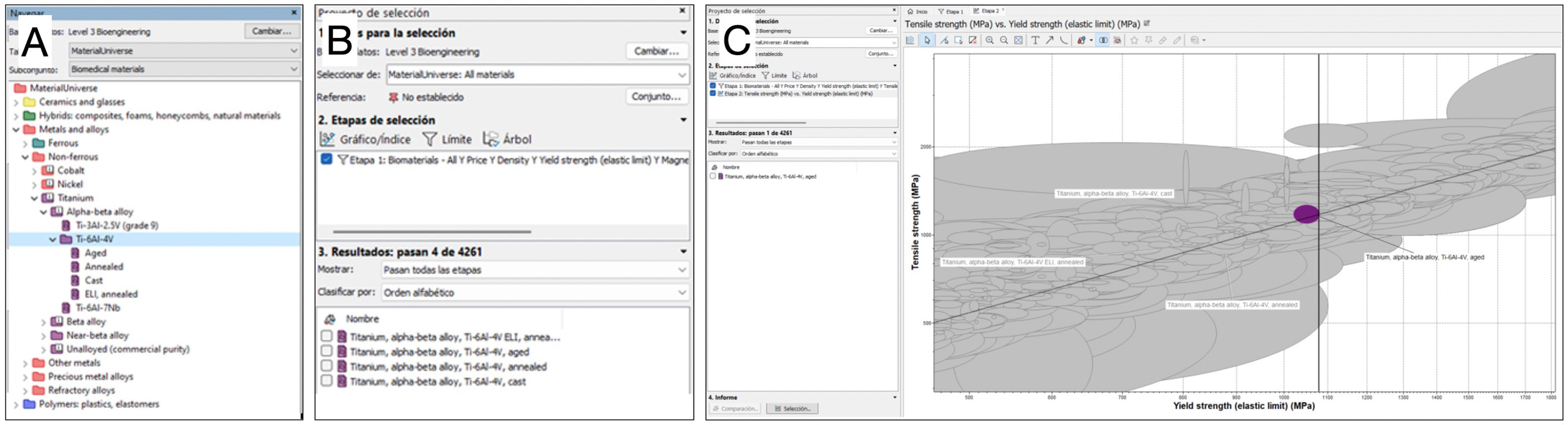Expand the Ferrous tree node
The image size is (1568, 425).
[25, 144]
